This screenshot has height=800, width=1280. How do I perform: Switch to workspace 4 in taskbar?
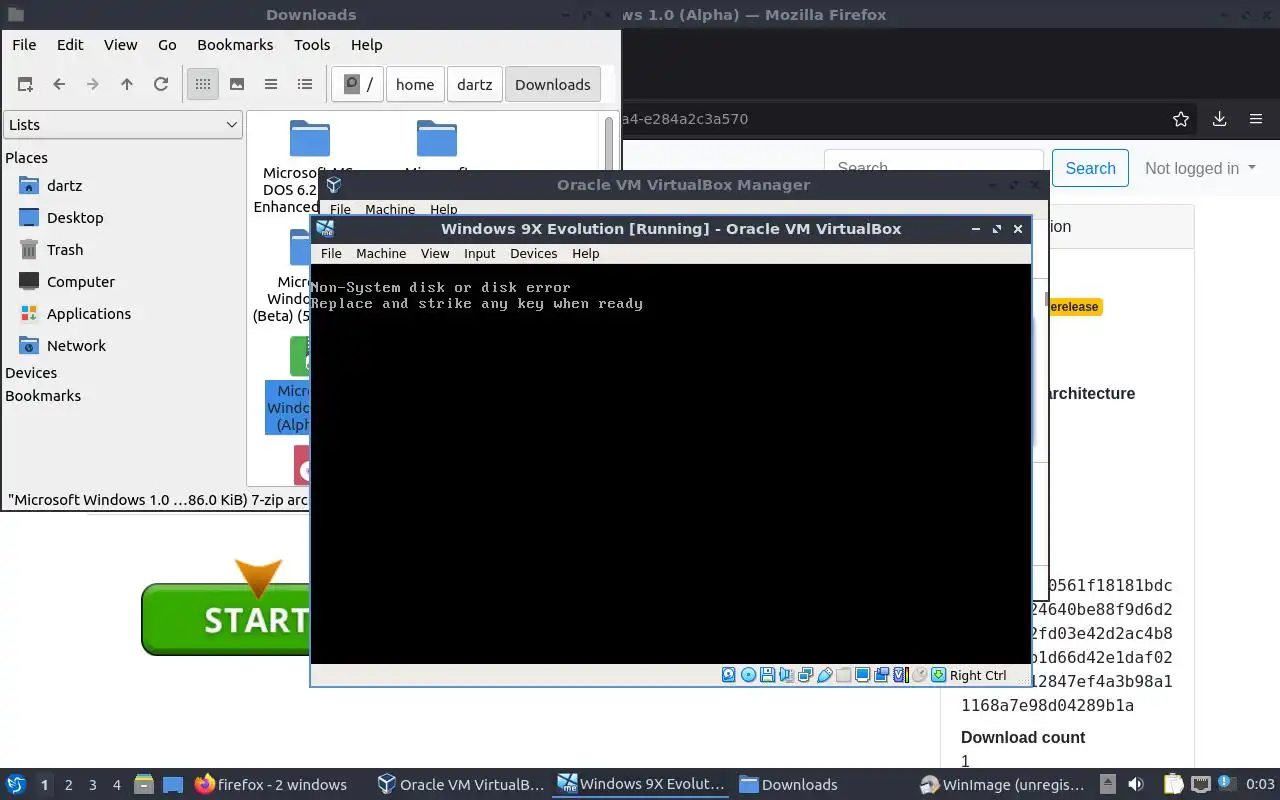click(x=117, y=785)
